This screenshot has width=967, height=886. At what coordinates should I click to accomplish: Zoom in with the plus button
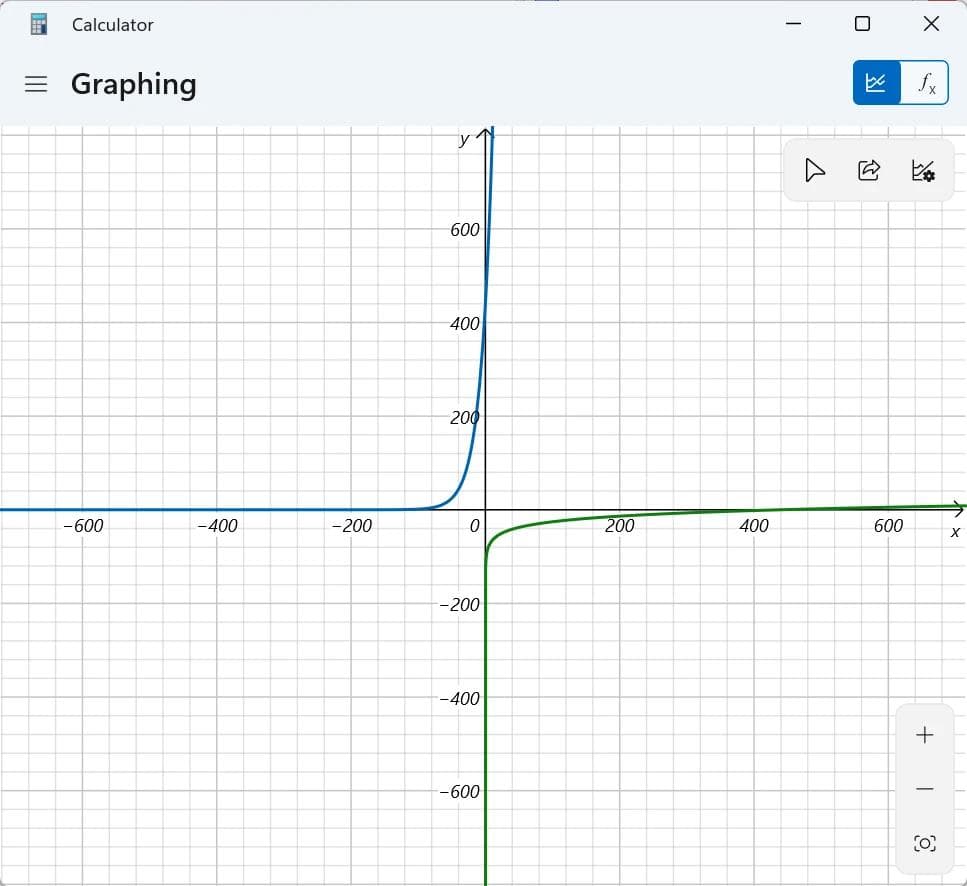click(x=924, y=735)
